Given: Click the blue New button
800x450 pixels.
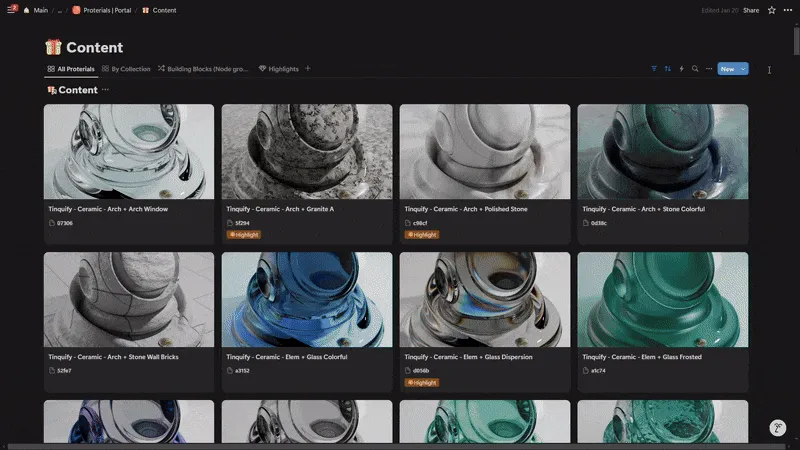Looking at the screenshot, I should [x=727, y=69].
